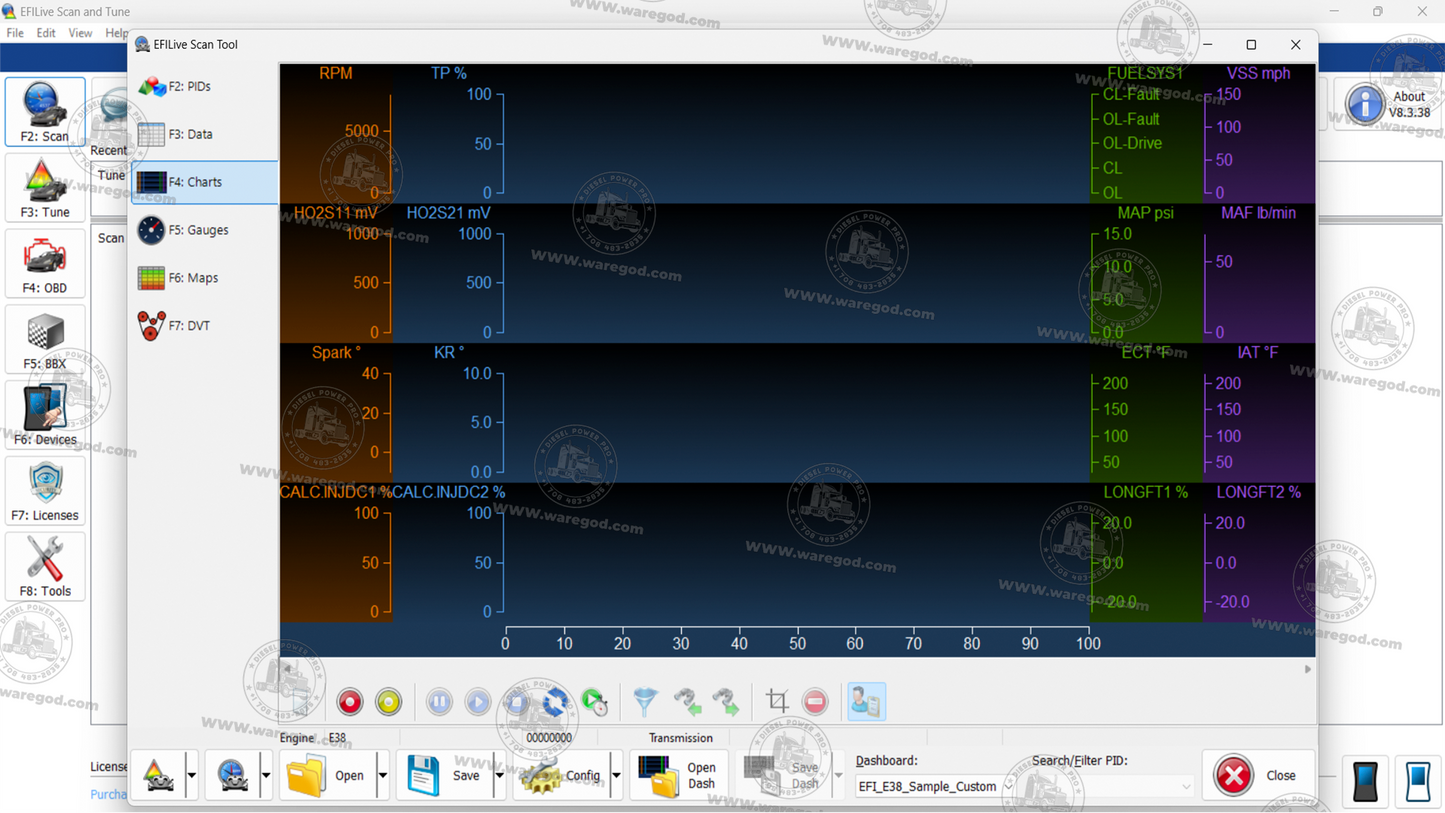1445x813 pixels.
Task: Expand the Save Dash dropdown arrow
Action: (x=838, y=775)
